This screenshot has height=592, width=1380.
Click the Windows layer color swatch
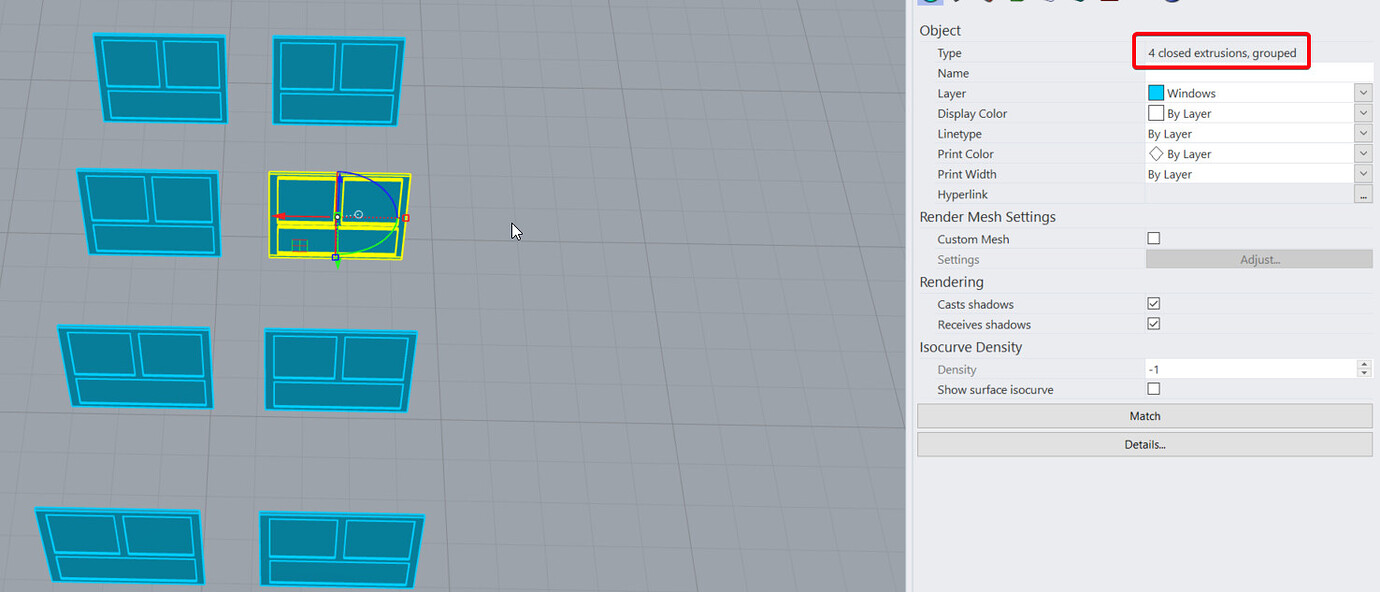click(1156, 92)
